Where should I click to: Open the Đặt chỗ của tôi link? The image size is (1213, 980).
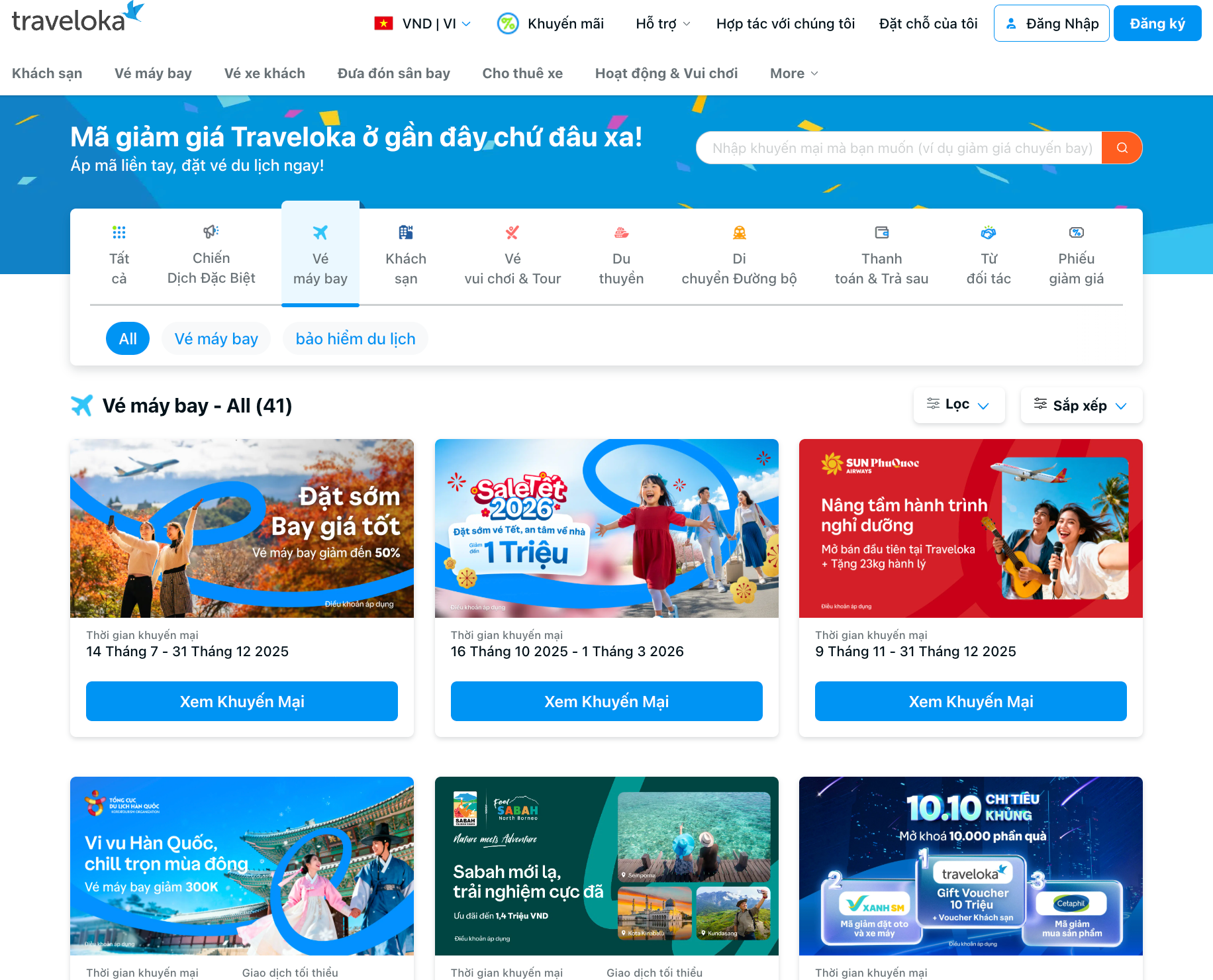pyautogui.click(x=928, y=24)
